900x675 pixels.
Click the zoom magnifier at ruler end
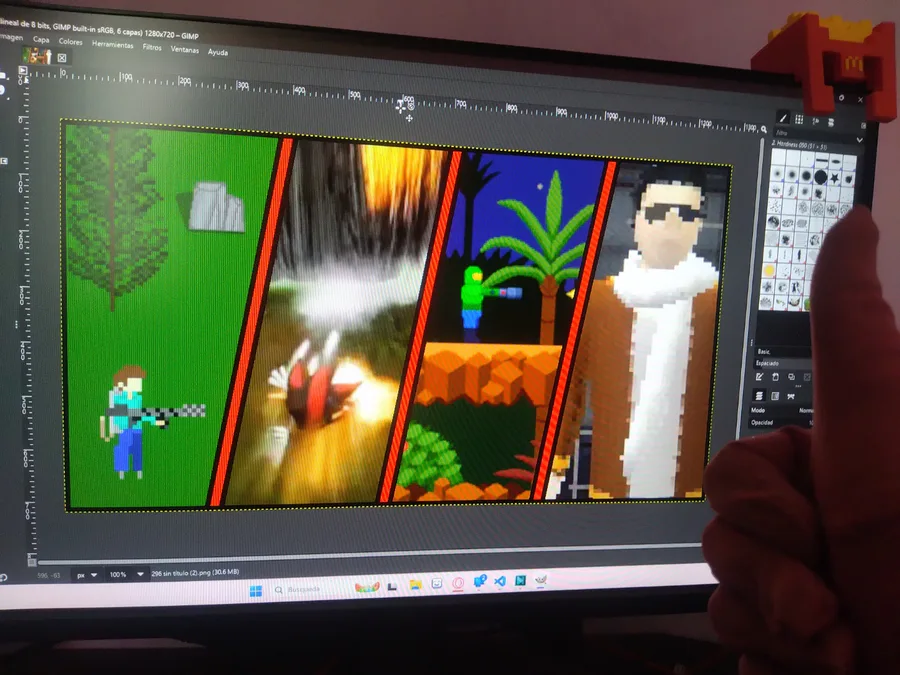[x=763, y=130]
